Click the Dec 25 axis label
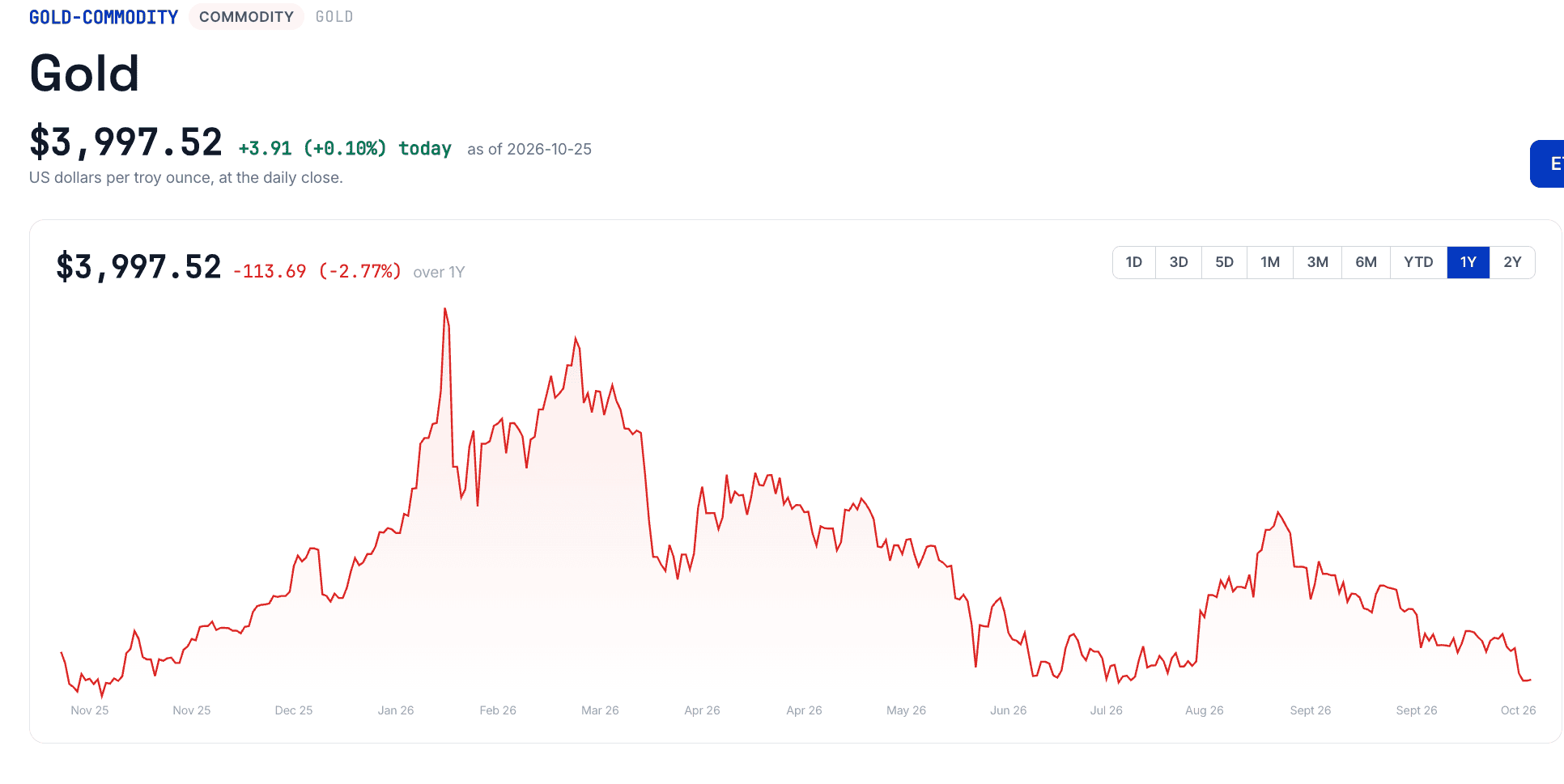The width and height of the screenshot is (1564, 784). click(294, 710)
